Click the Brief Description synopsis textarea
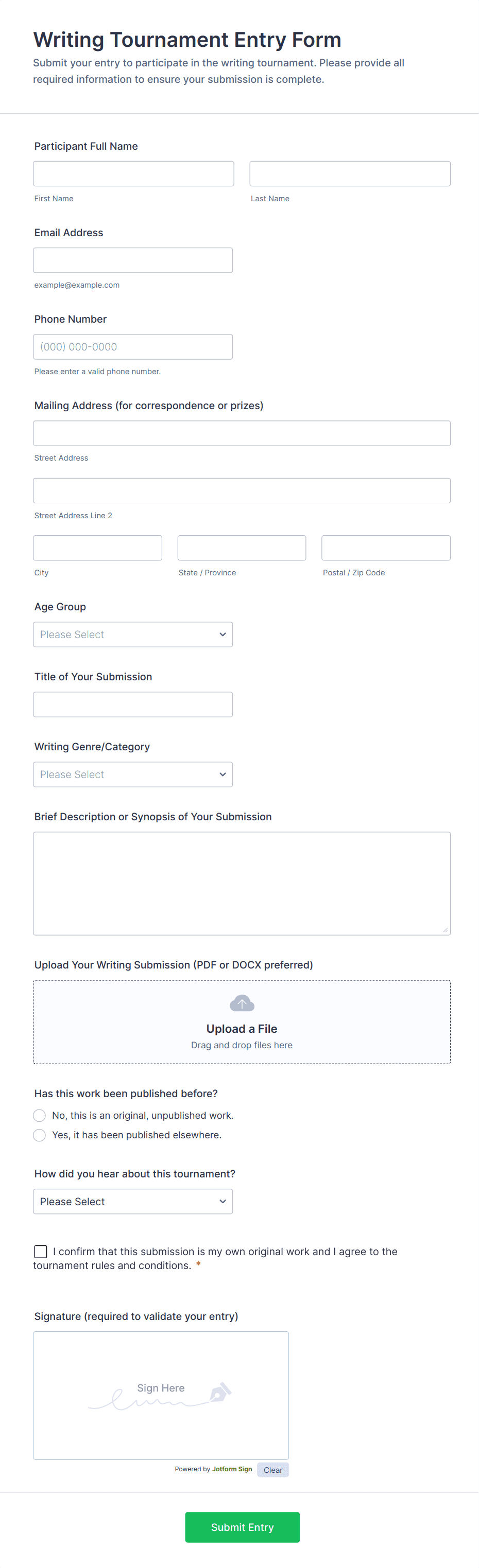Screen dimensions: 479x1568 (242, 883)
